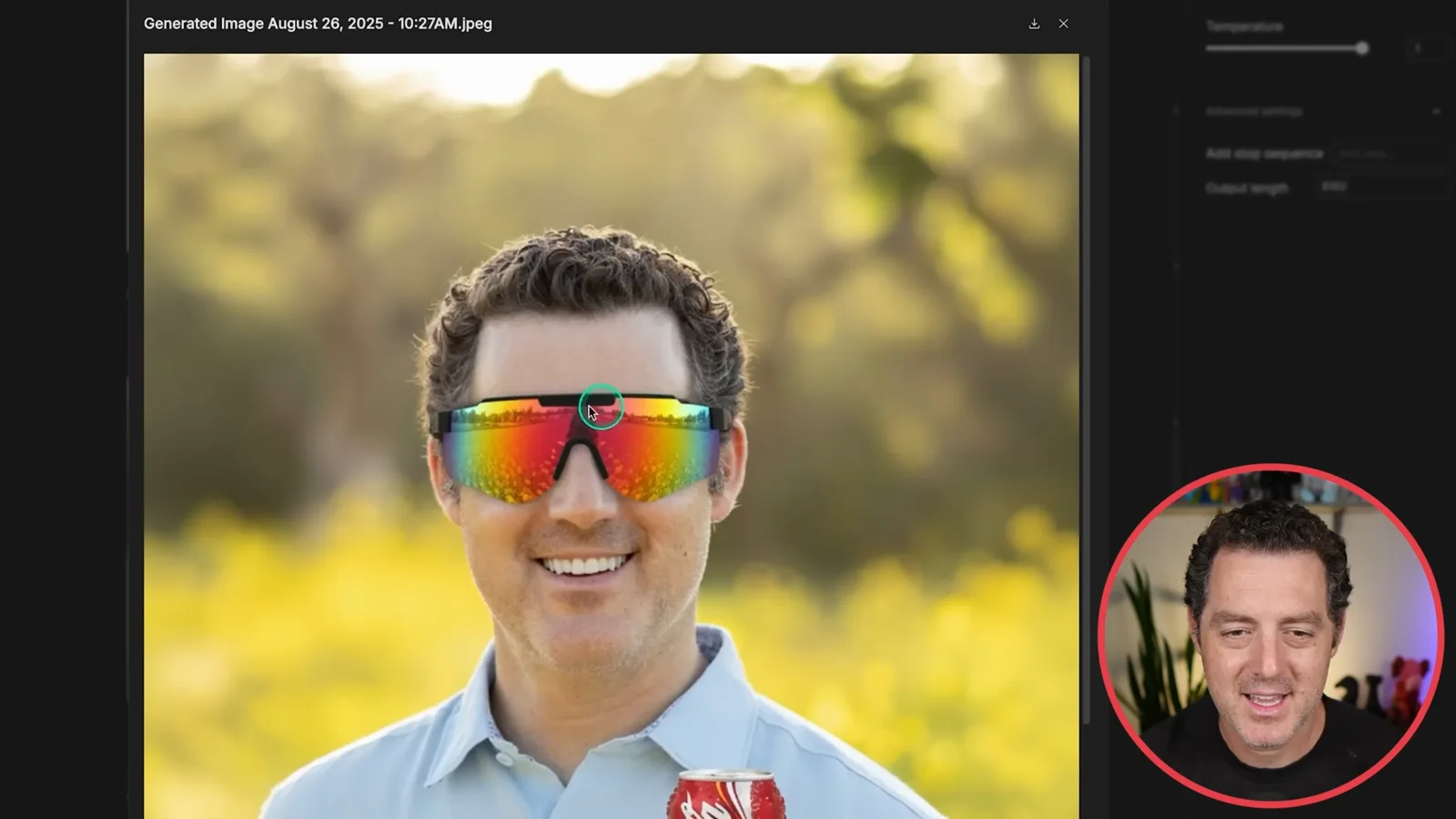Click the preview dialog's vertical scrollbar

coord(1085,389)
